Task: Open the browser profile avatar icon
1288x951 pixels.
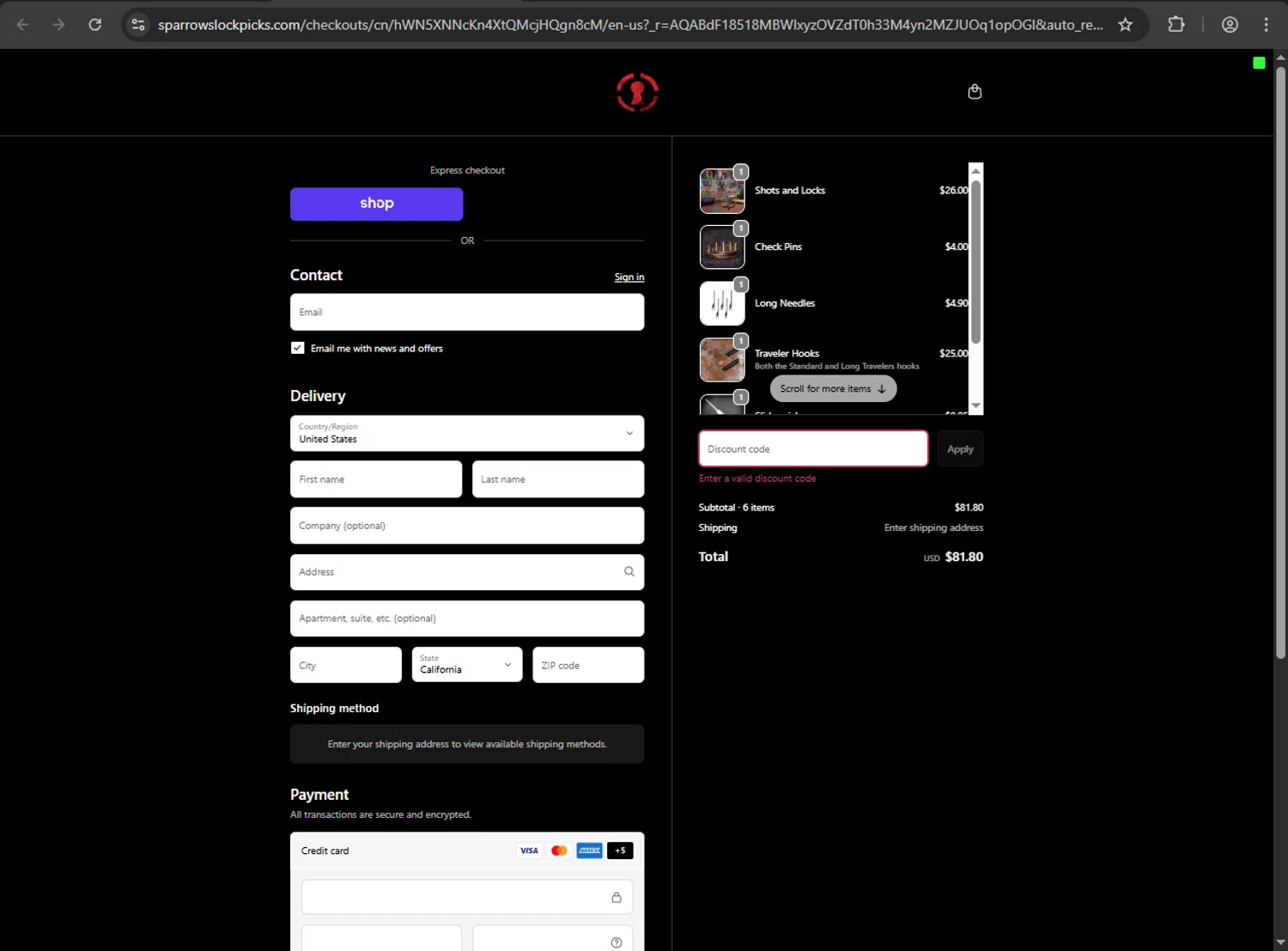Action: tap(1230, 25)
